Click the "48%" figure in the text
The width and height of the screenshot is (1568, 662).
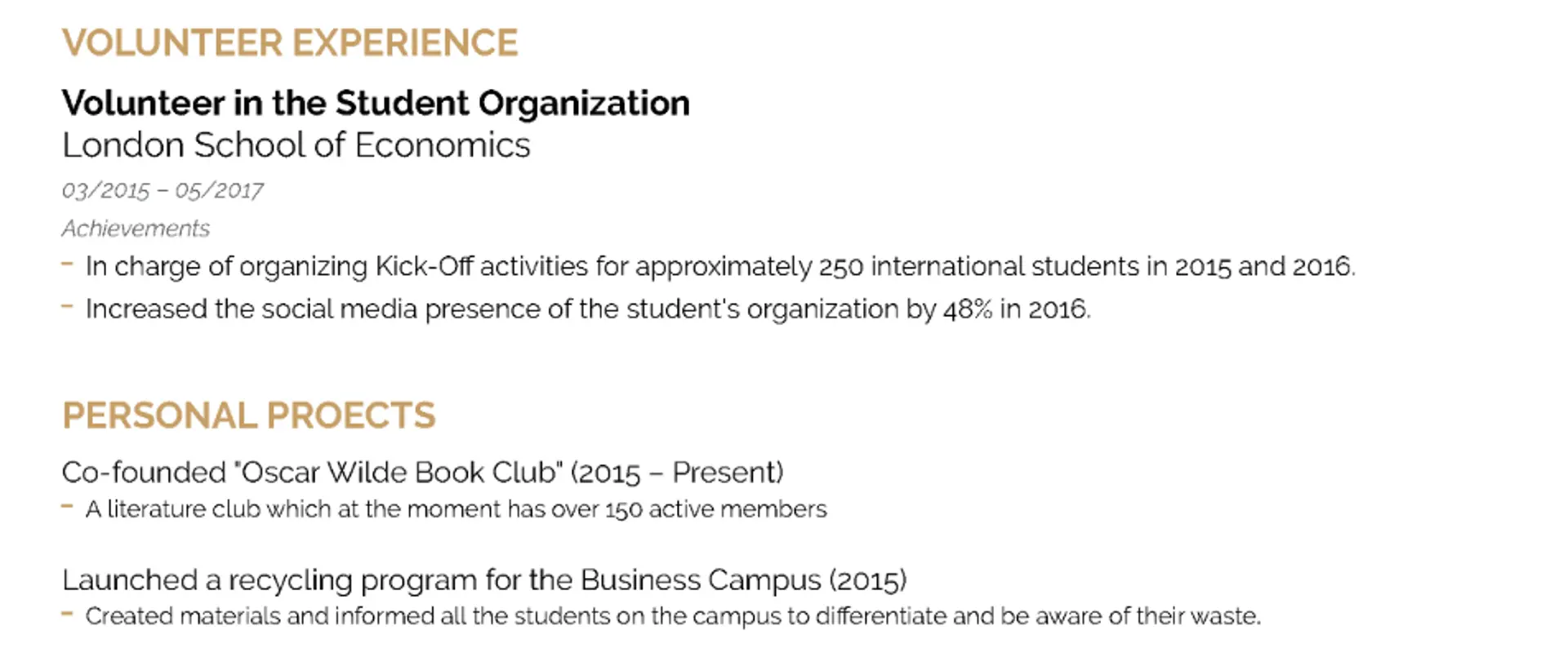tap(968, 309)
